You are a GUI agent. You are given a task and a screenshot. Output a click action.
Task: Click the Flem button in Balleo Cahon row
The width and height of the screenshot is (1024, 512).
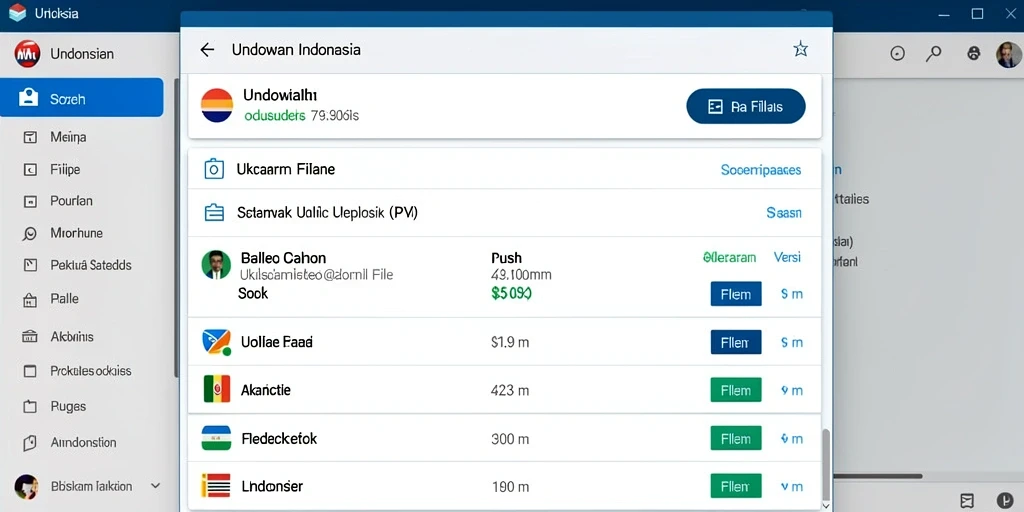pos(736,294)
